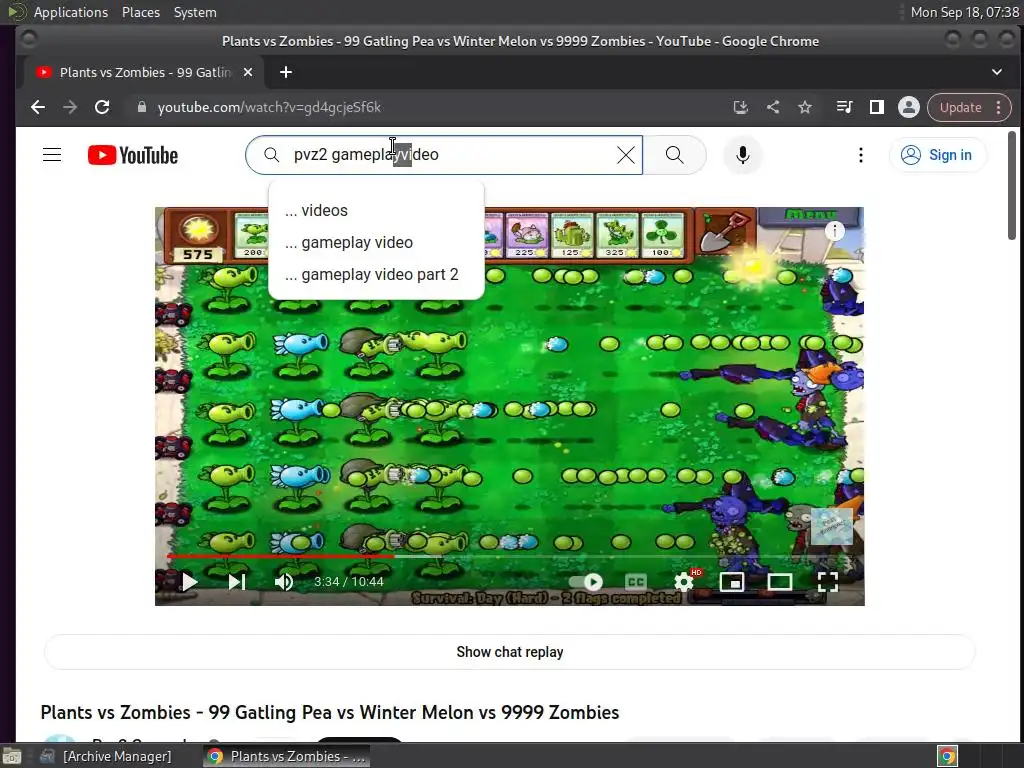Open YouTube settings three-dot menu

coord(861,155)
